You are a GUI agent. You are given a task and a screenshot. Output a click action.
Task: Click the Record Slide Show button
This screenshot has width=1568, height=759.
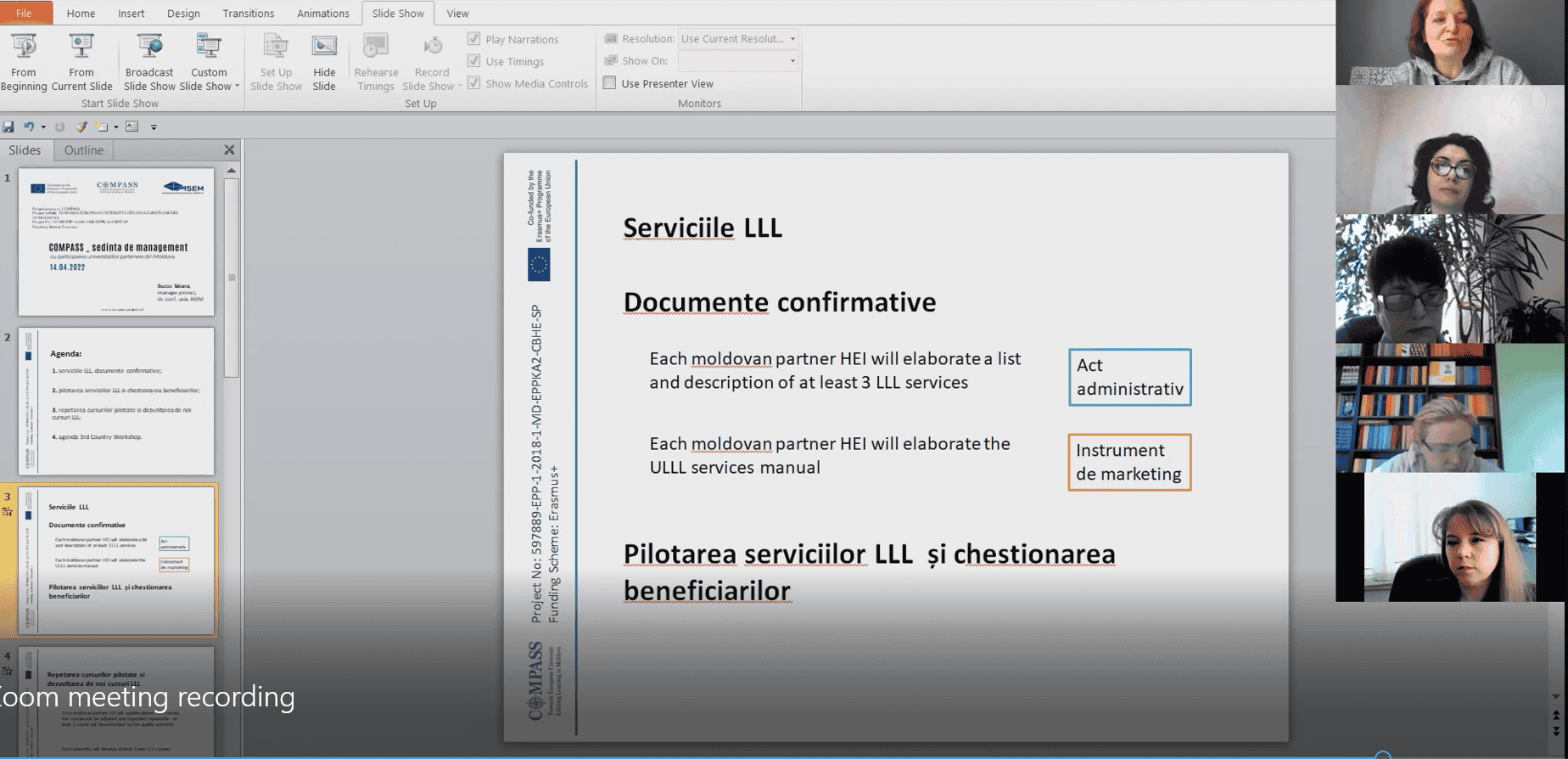click(432, 62)
